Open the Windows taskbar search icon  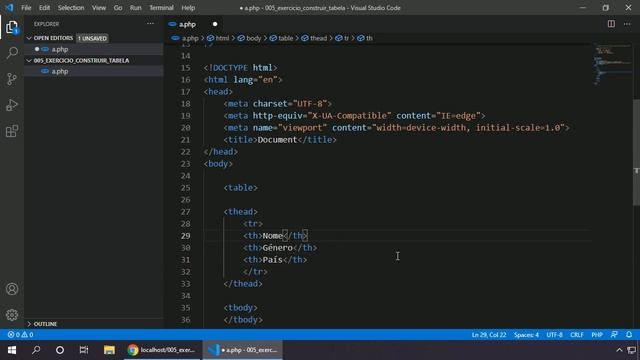(x=36, y=350)
